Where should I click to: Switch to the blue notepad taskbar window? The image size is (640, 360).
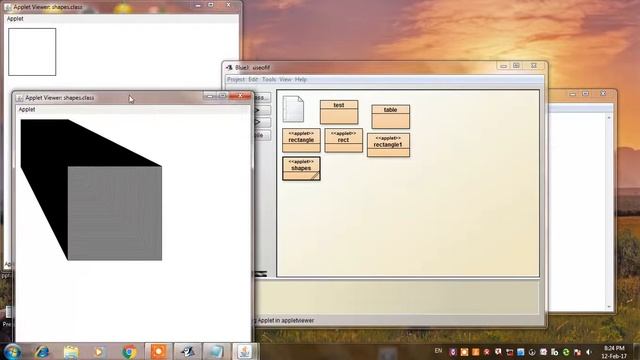216,352
